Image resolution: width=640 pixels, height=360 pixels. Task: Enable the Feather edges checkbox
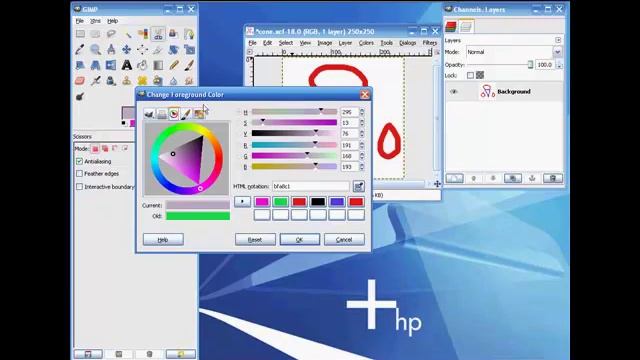pyautogui.click(x=80, y=174)
